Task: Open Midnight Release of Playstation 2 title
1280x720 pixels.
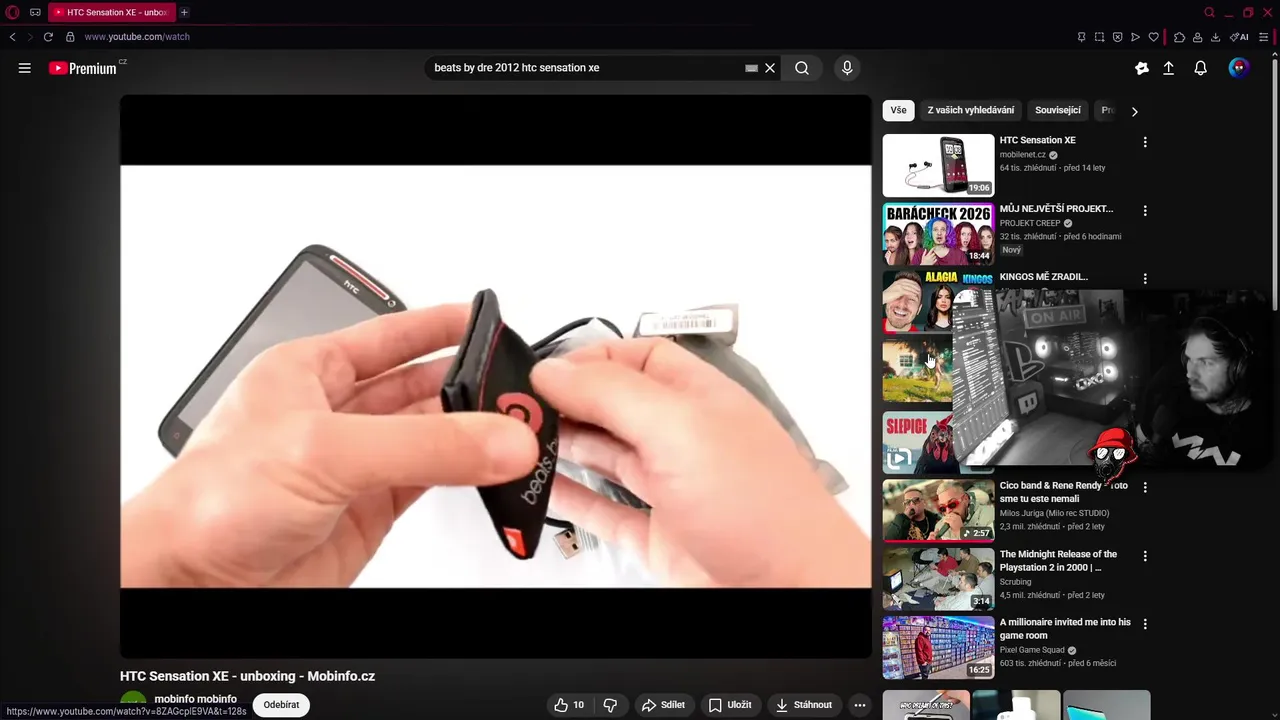Action: (x=1058, y=560)
